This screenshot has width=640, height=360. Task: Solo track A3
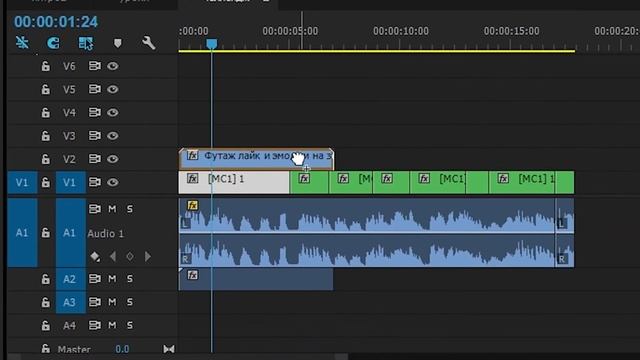click(129, 302)
